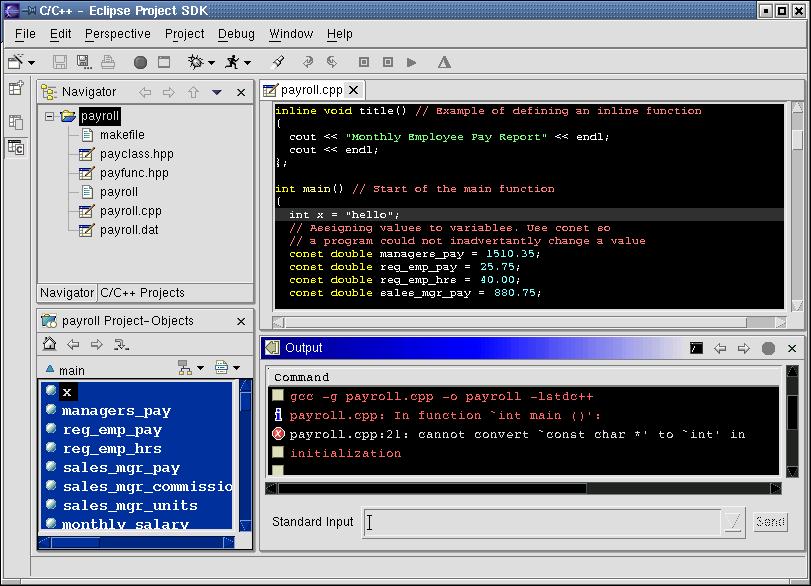Click the terminal icon in Output header
Image resolution: width=811 pixels, height=586 pixels.
click(696, 348)
